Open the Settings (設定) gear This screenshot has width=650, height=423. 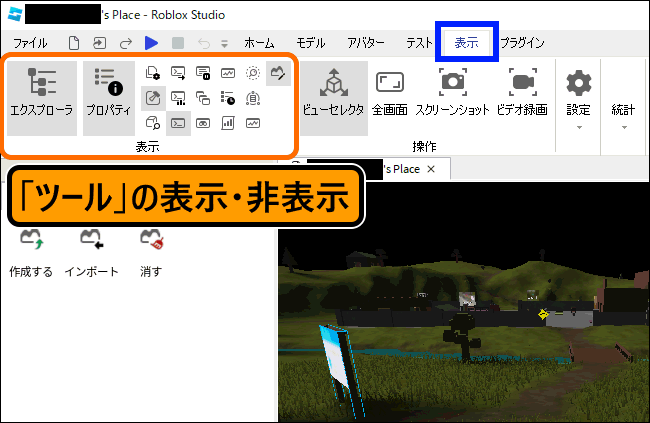[x=578, y=92]
